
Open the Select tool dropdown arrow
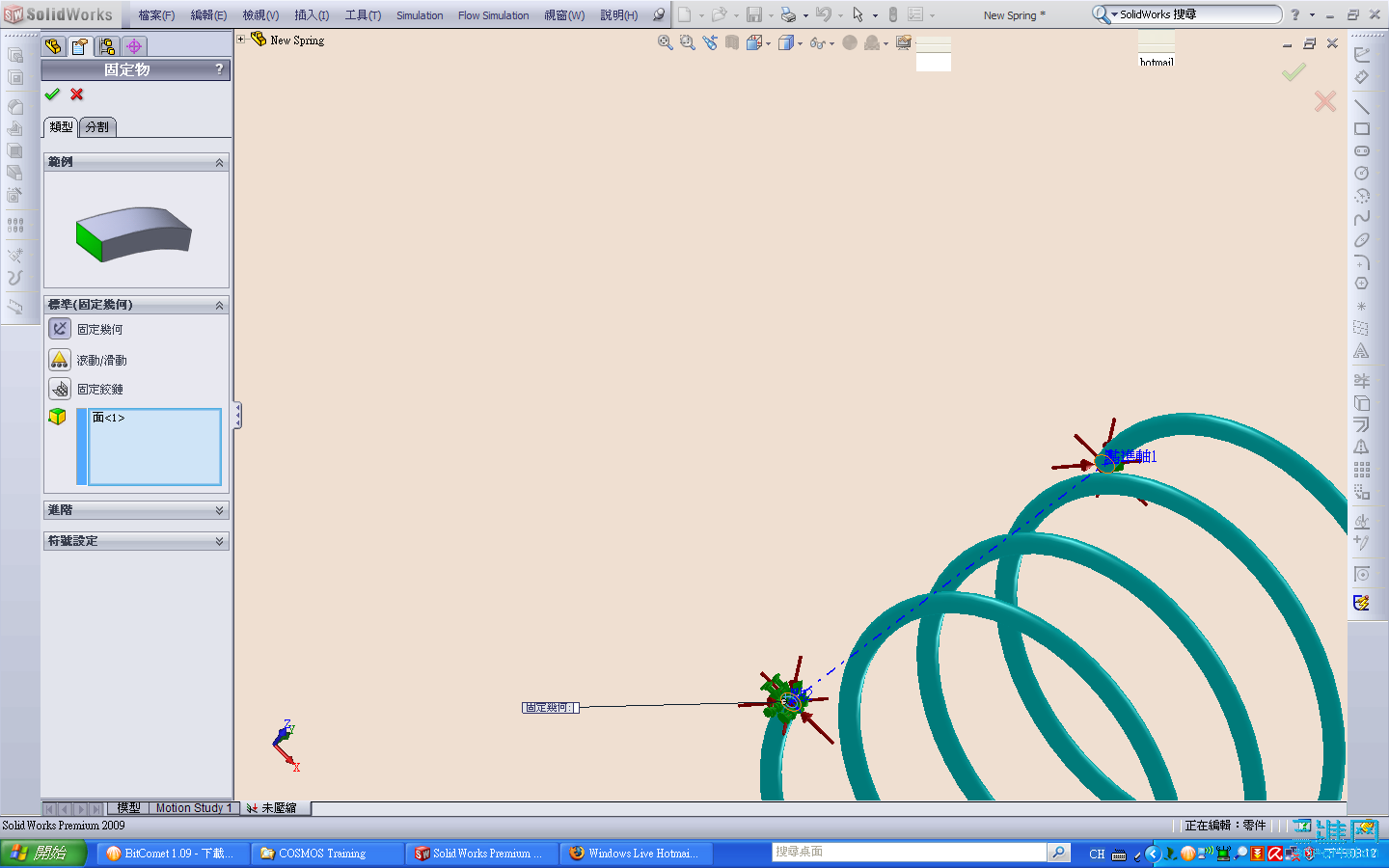[875, 15]
